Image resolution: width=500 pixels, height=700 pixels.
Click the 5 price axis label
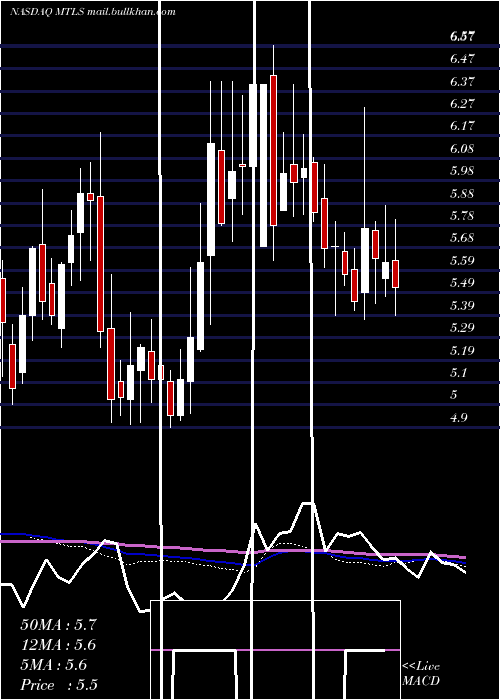(x=454, y=395)
